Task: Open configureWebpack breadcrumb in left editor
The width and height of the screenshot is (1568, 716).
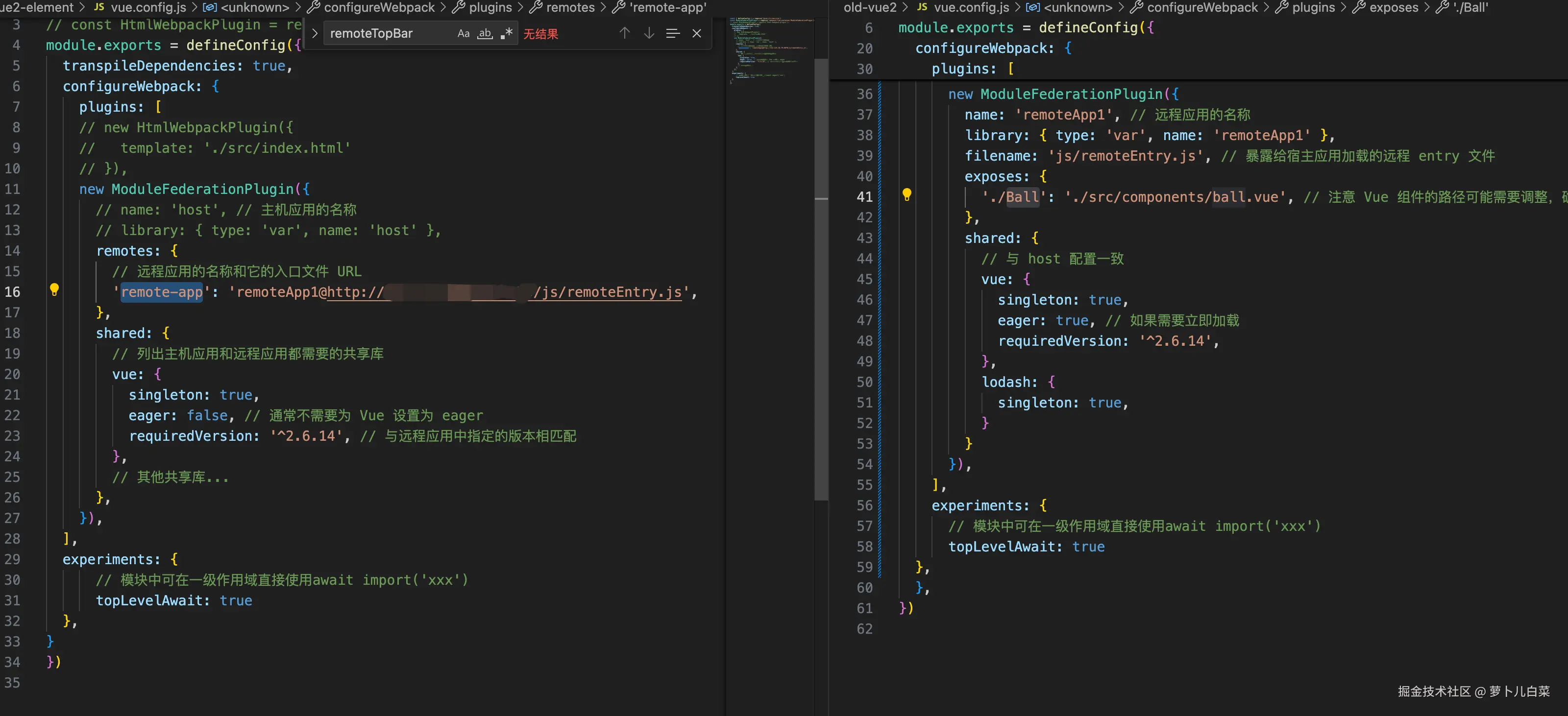Action: coord(379,7)
